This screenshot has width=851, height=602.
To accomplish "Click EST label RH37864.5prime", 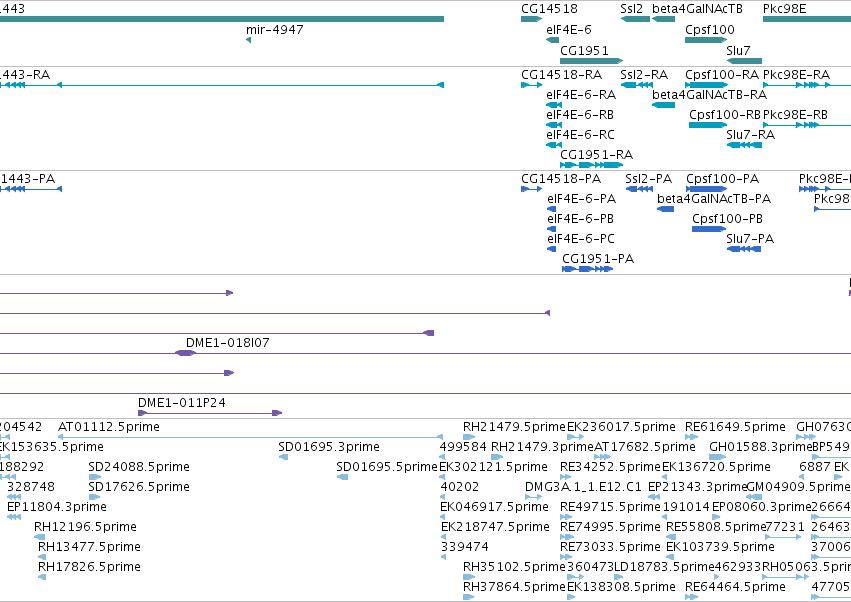I will 515,587.
